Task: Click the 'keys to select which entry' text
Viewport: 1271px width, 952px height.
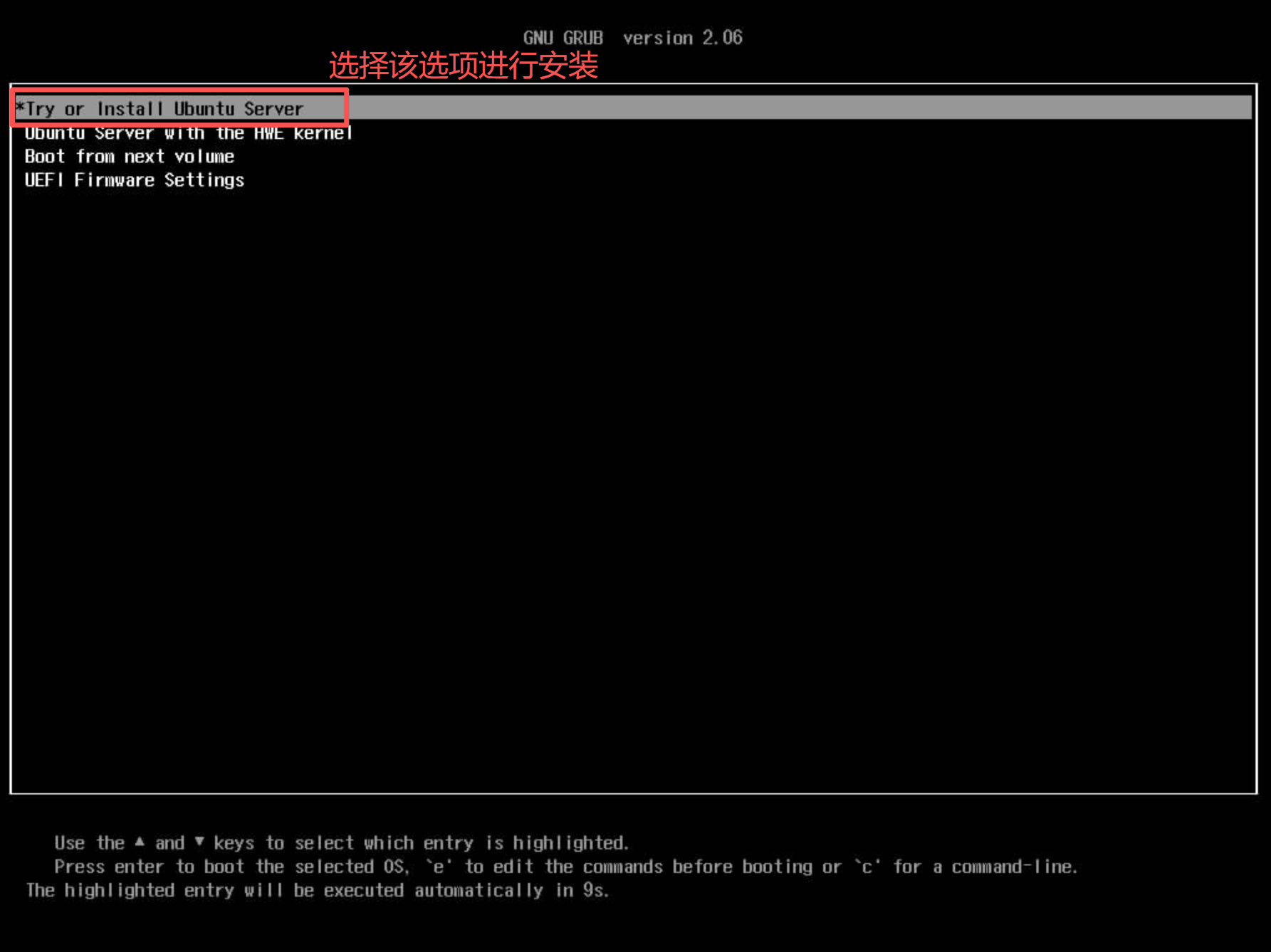Action: [x=342, y=843]
